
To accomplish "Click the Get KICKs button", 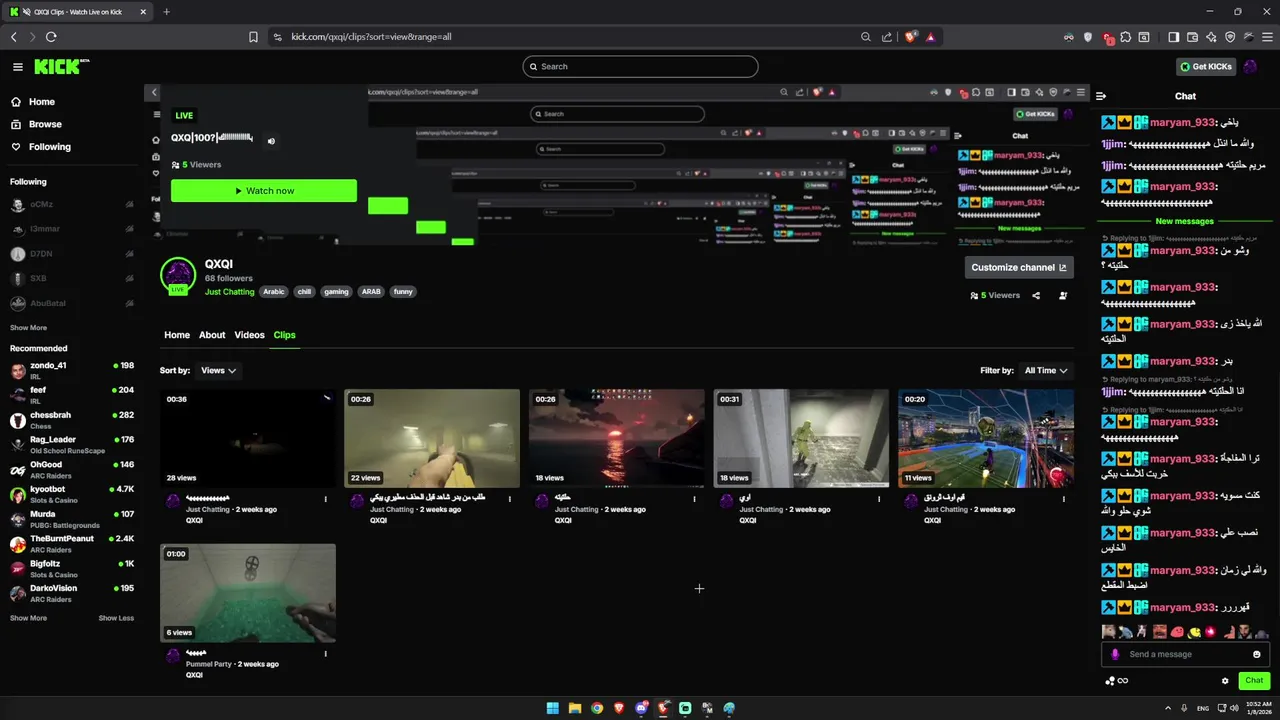I will pos(1206,67).
